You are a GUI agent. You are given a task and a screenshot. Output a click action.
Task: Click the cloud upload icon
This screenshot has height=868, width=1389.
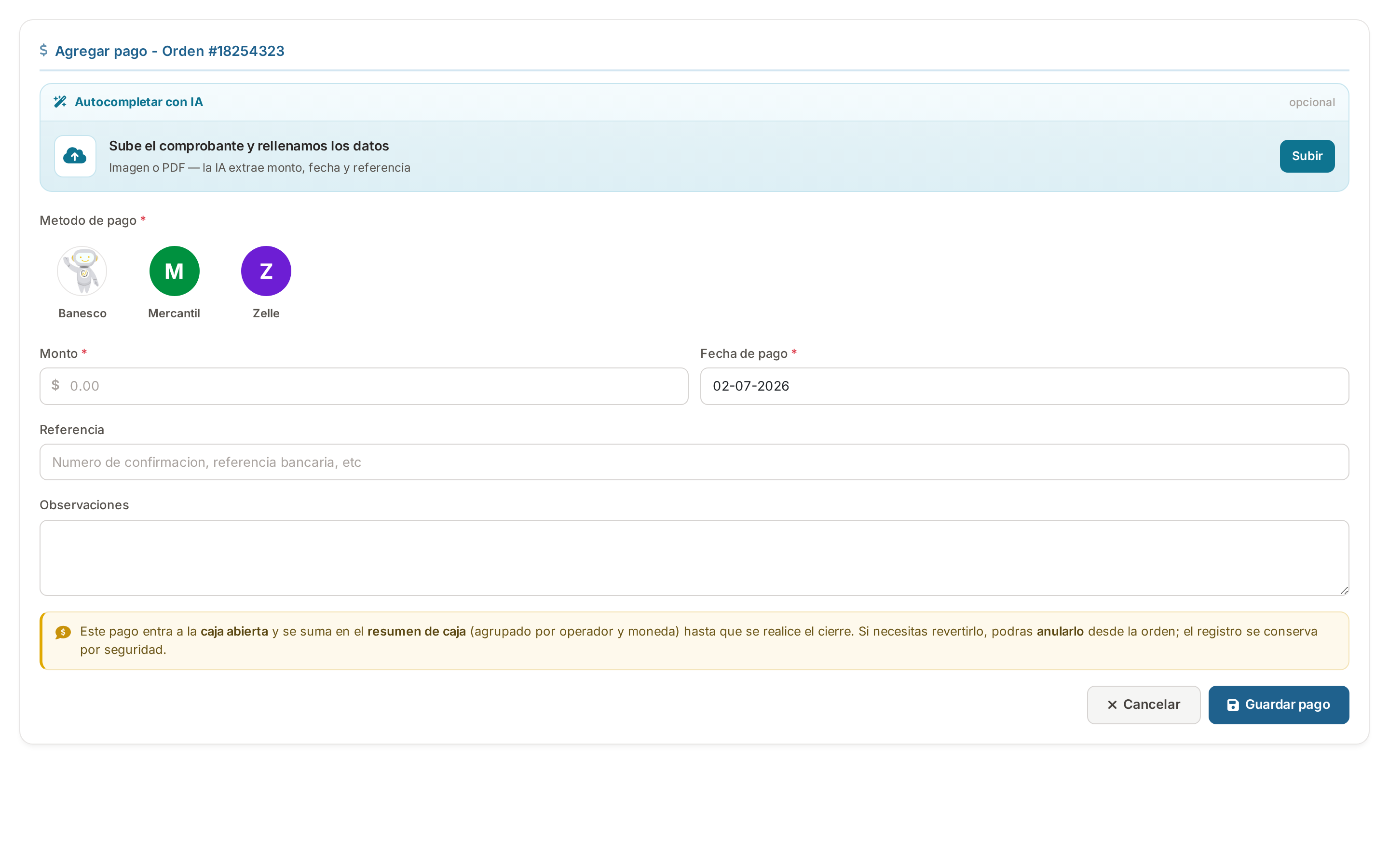pyautogui.click(x=75, y=156)
